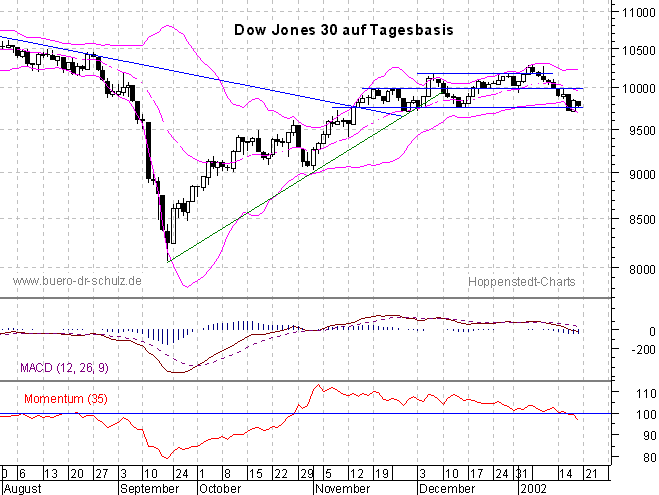Click the Momentum axis value 90
Screen dimensions: 659x495
pos(649,436)
